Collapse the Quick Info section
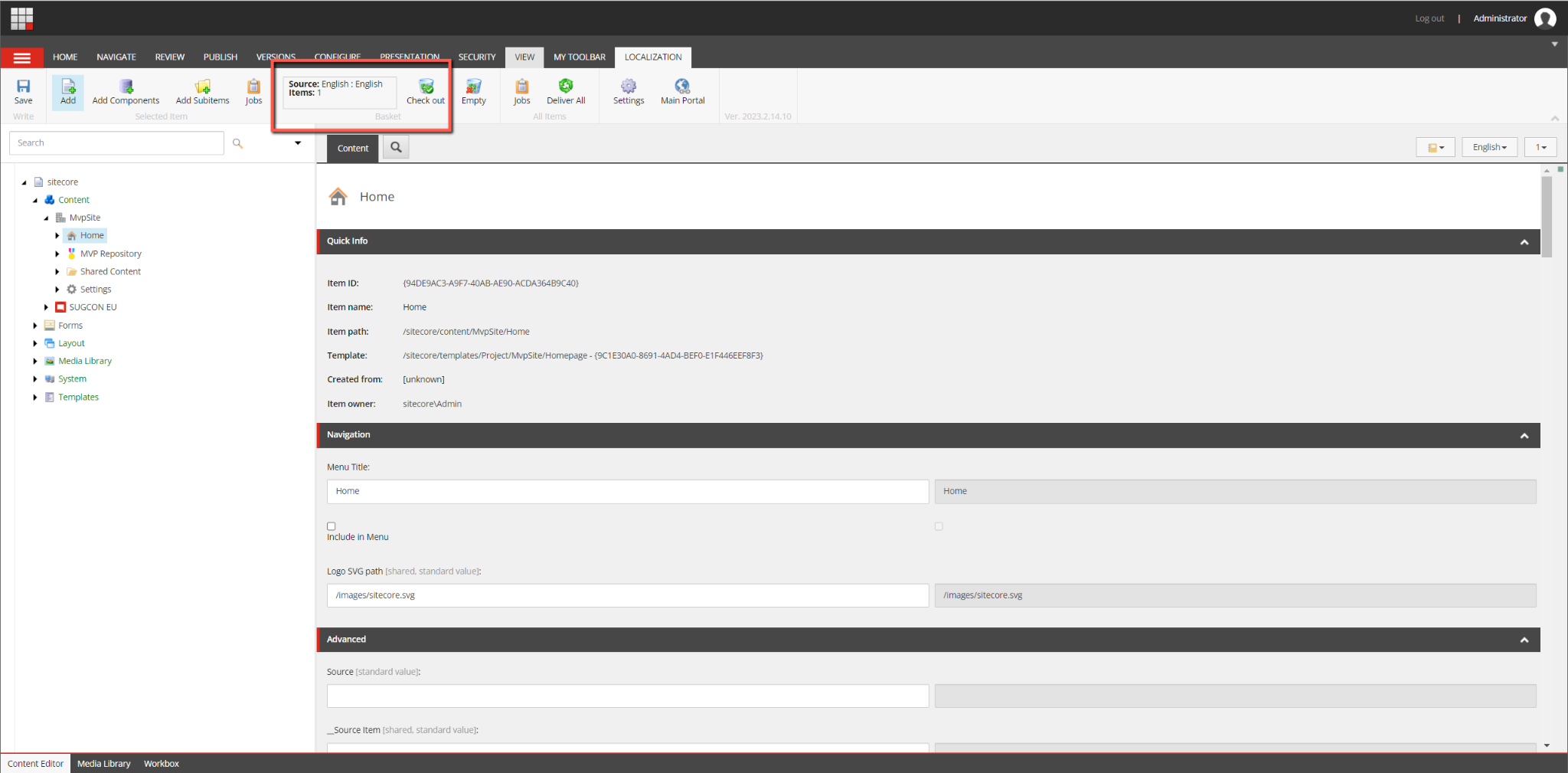 (1524, 242)
